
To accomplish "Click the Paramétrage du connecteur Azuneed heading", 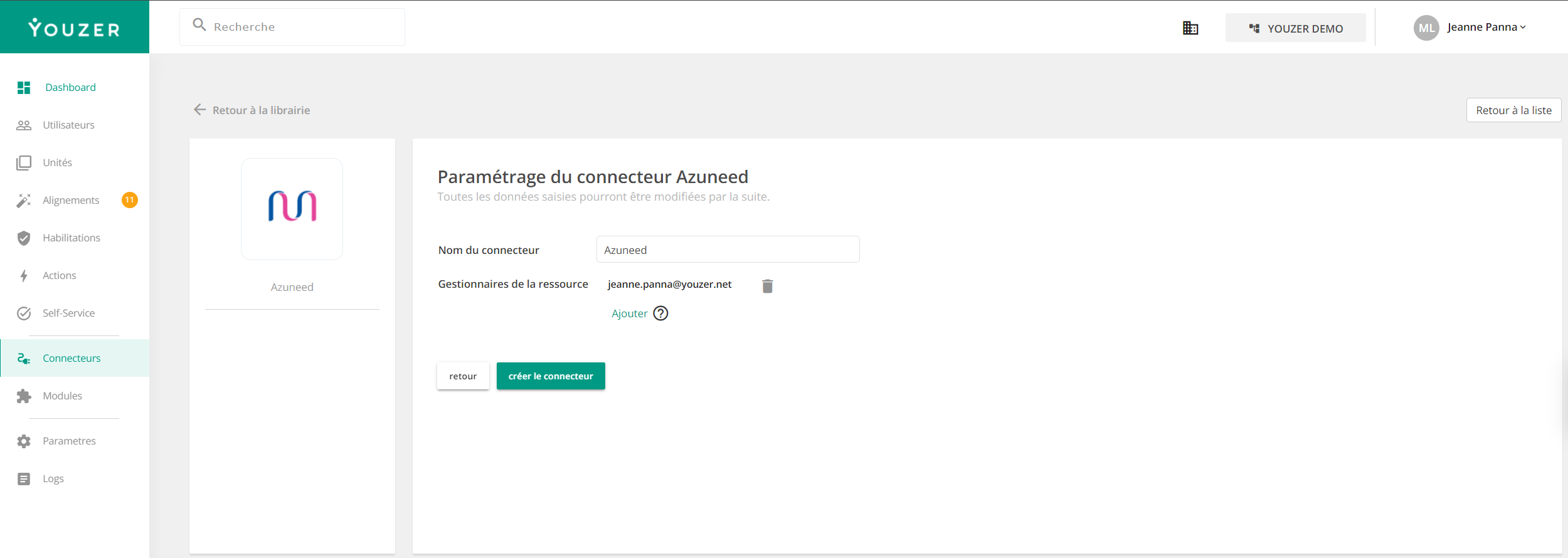I will coord(593,177).
